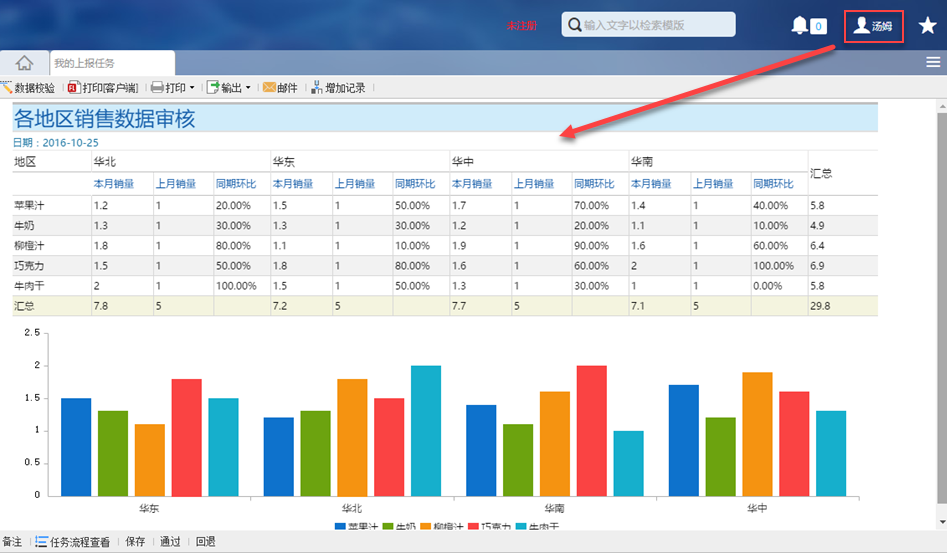Click the 回退 button
This screenshot has height=553, width=947.
206,542
